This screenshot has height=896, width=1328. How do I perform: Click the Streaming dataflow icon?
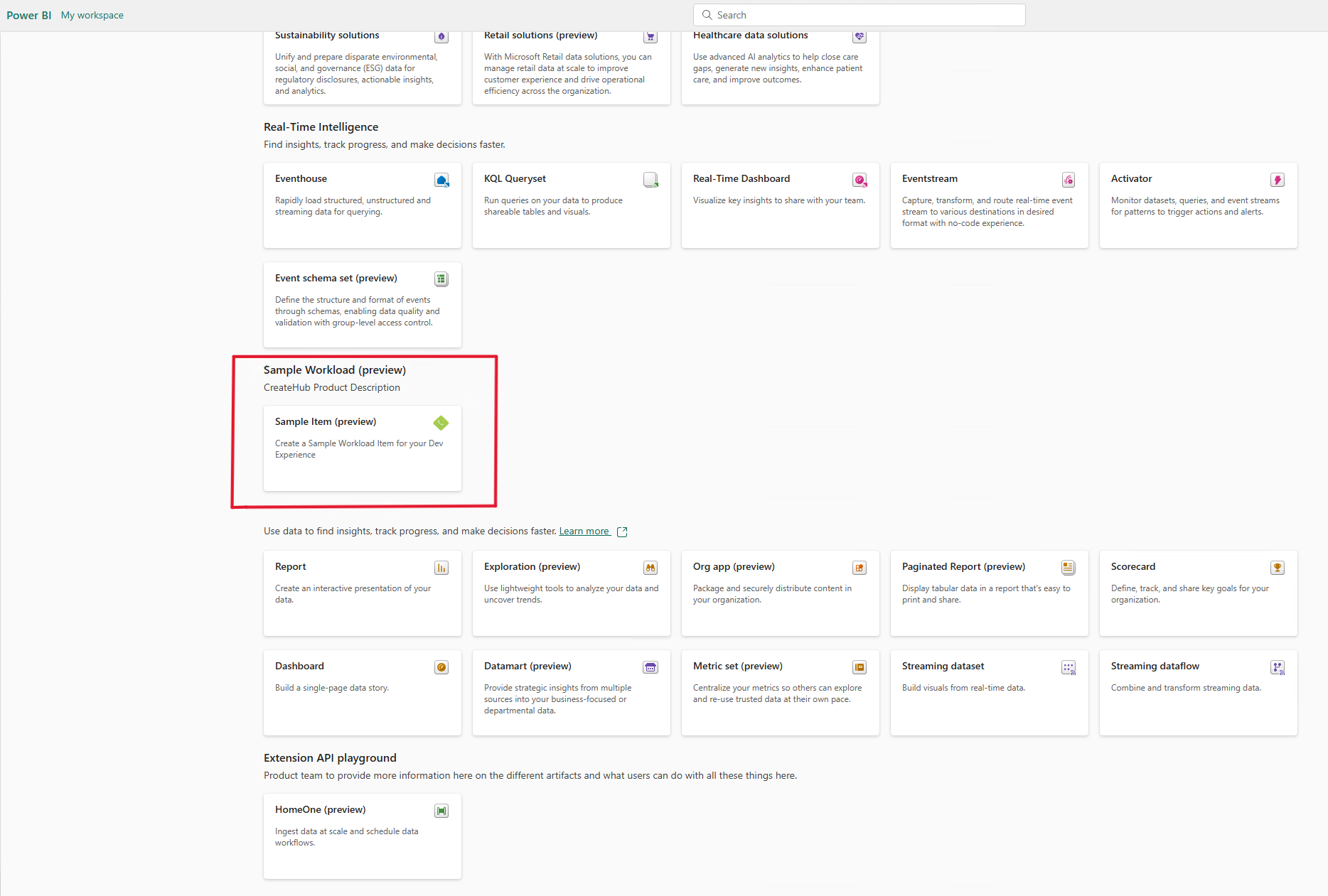coord(1278,667)
